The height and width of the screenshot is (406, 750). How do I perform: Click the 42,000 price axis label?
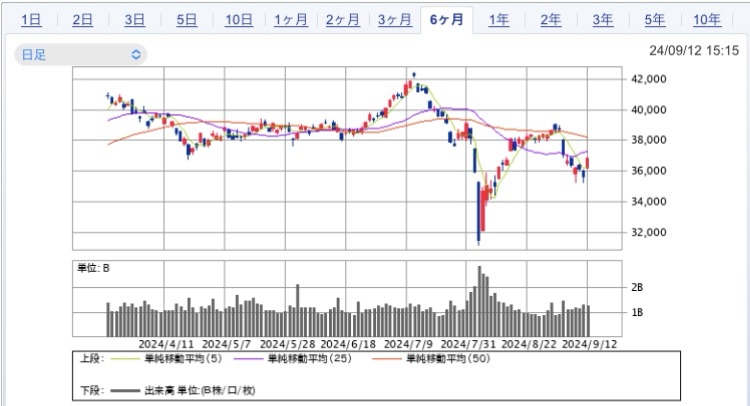click(x=649, y=79)
